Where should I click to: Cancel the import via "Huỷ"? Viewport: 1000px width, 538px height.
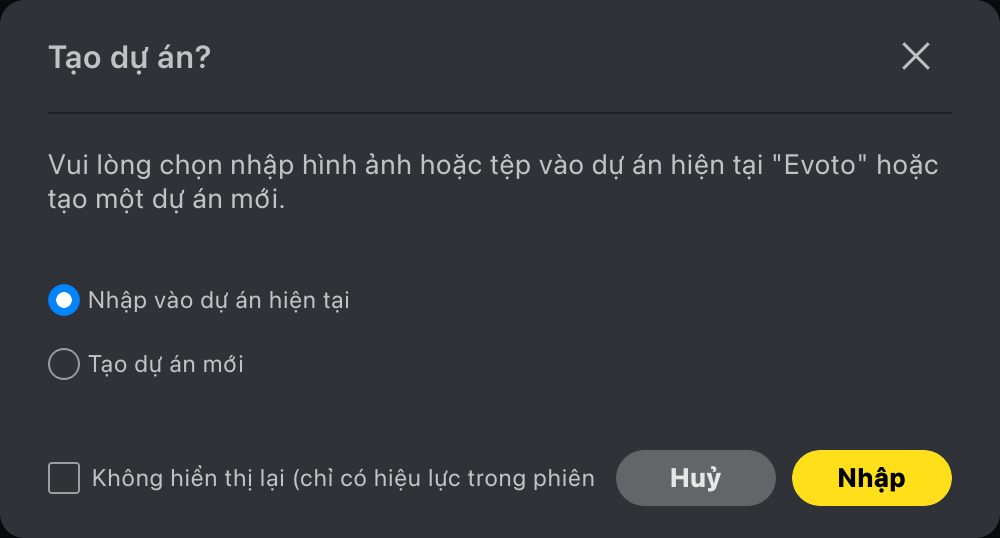[x=696, y=478]
